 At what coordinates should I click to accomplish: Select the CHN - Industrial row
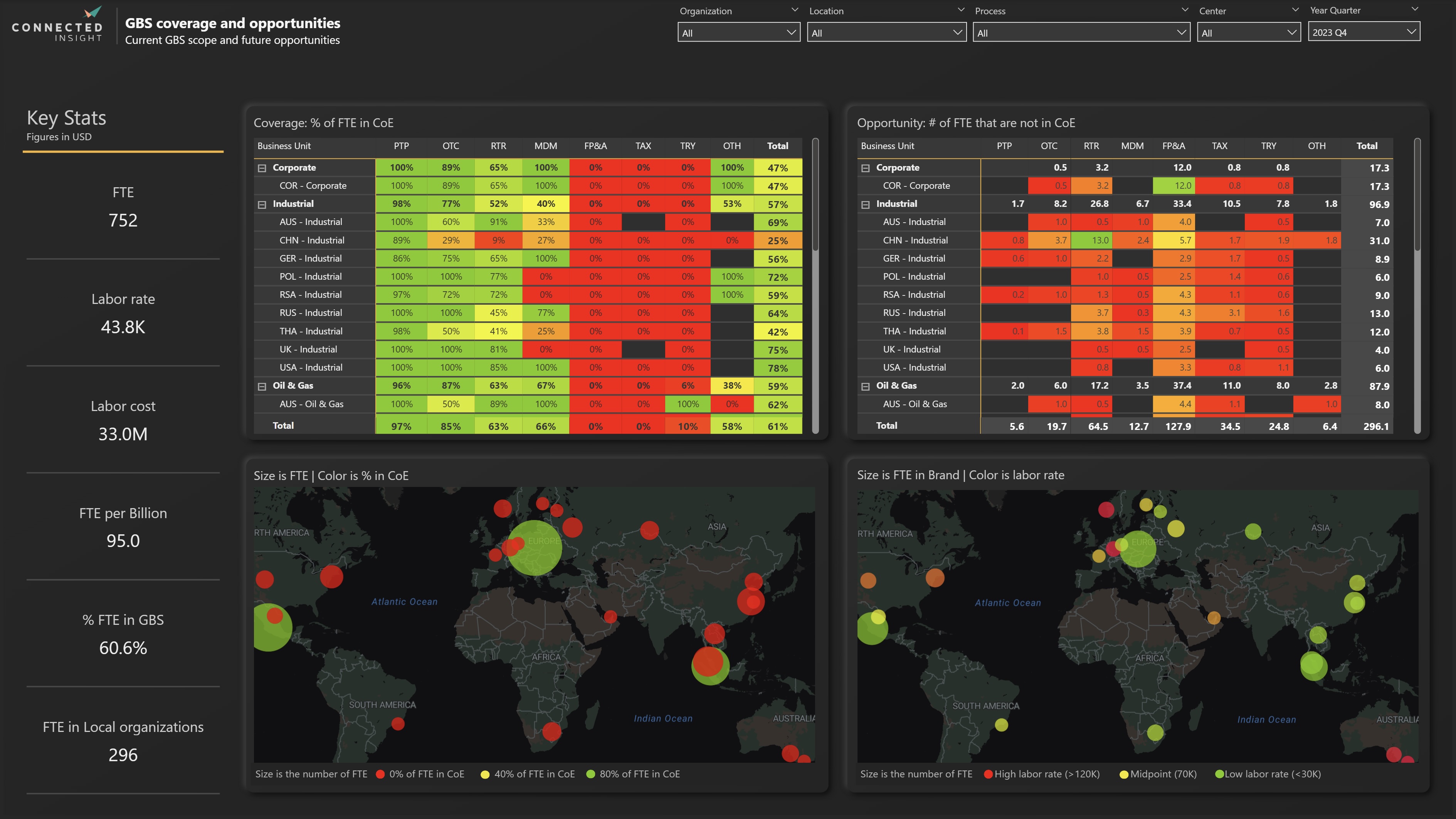[313, 240]
